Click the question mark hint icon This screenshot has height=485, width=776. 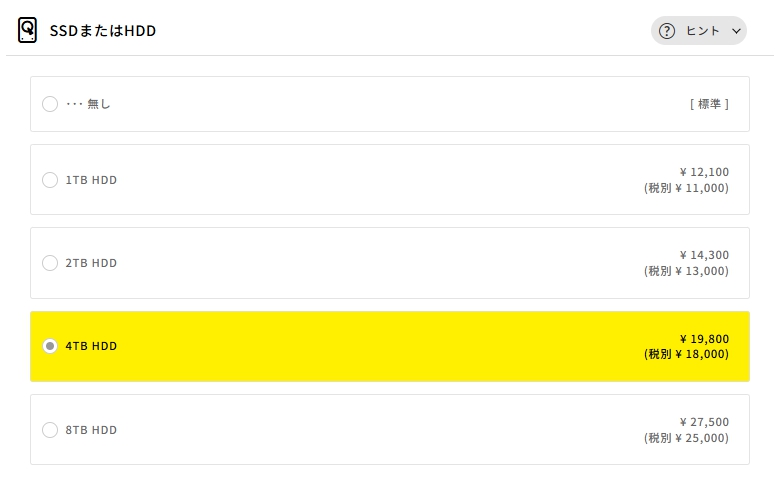pos(667,31)
